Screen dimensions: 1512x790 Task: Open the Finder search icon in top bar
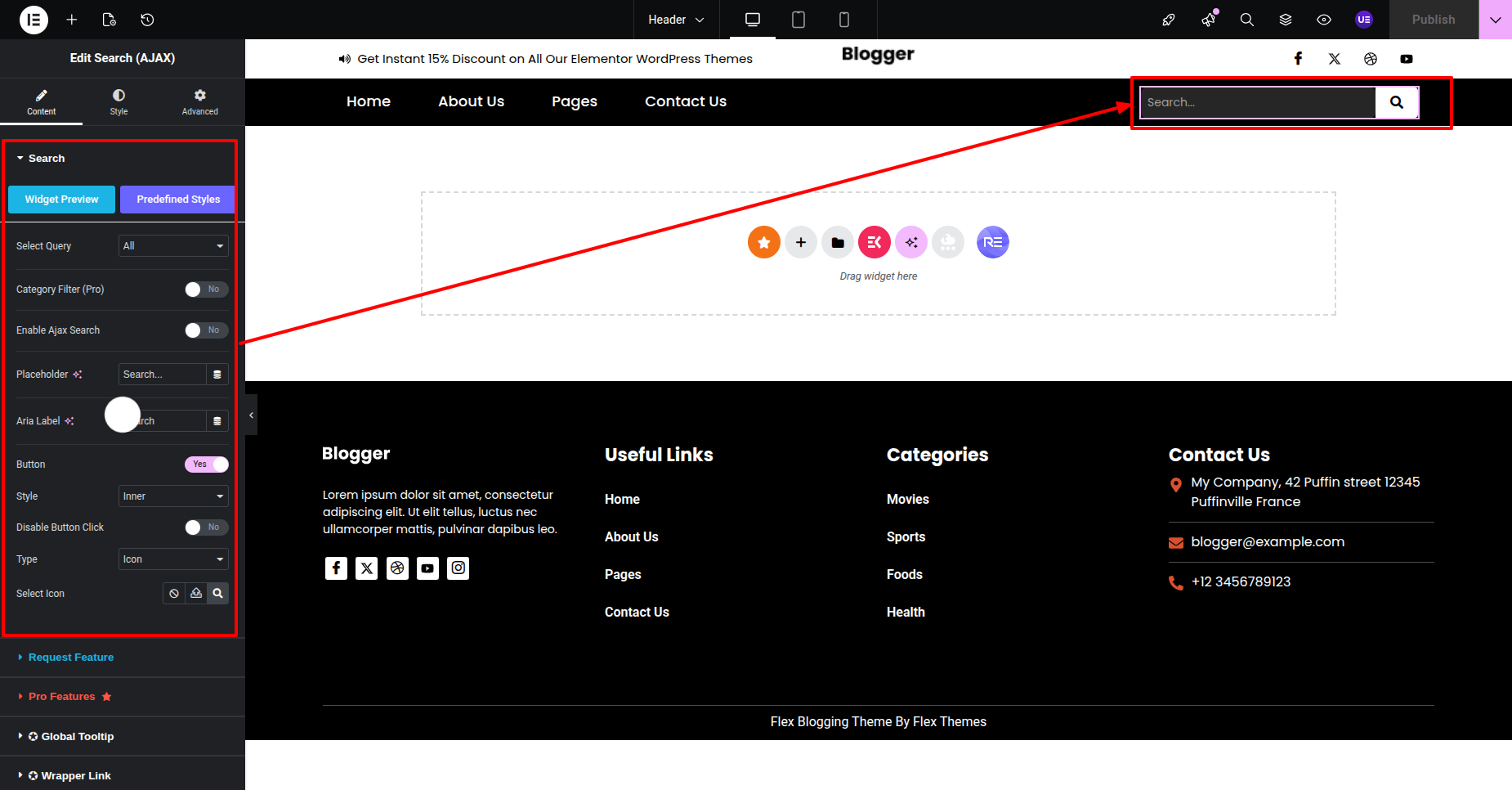tap(1246, 20)
